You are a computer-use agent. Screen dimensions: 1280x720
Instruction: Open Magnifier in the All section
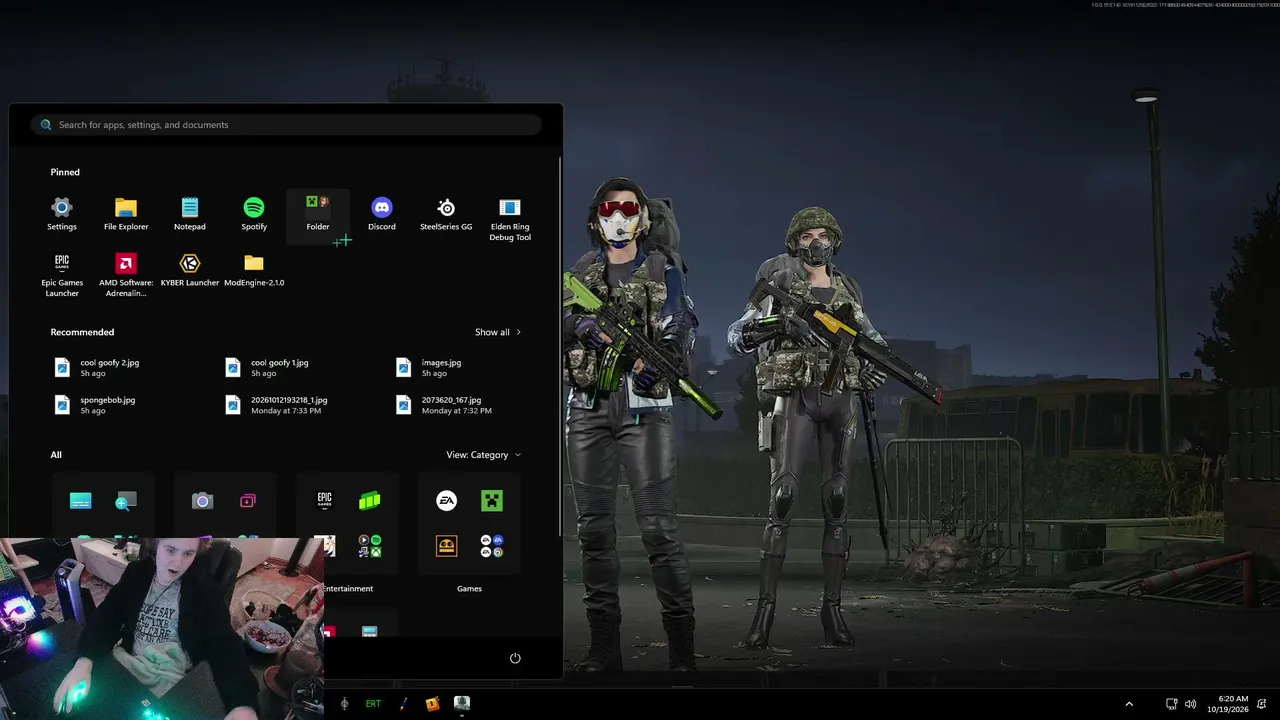[x=126, y=501]
